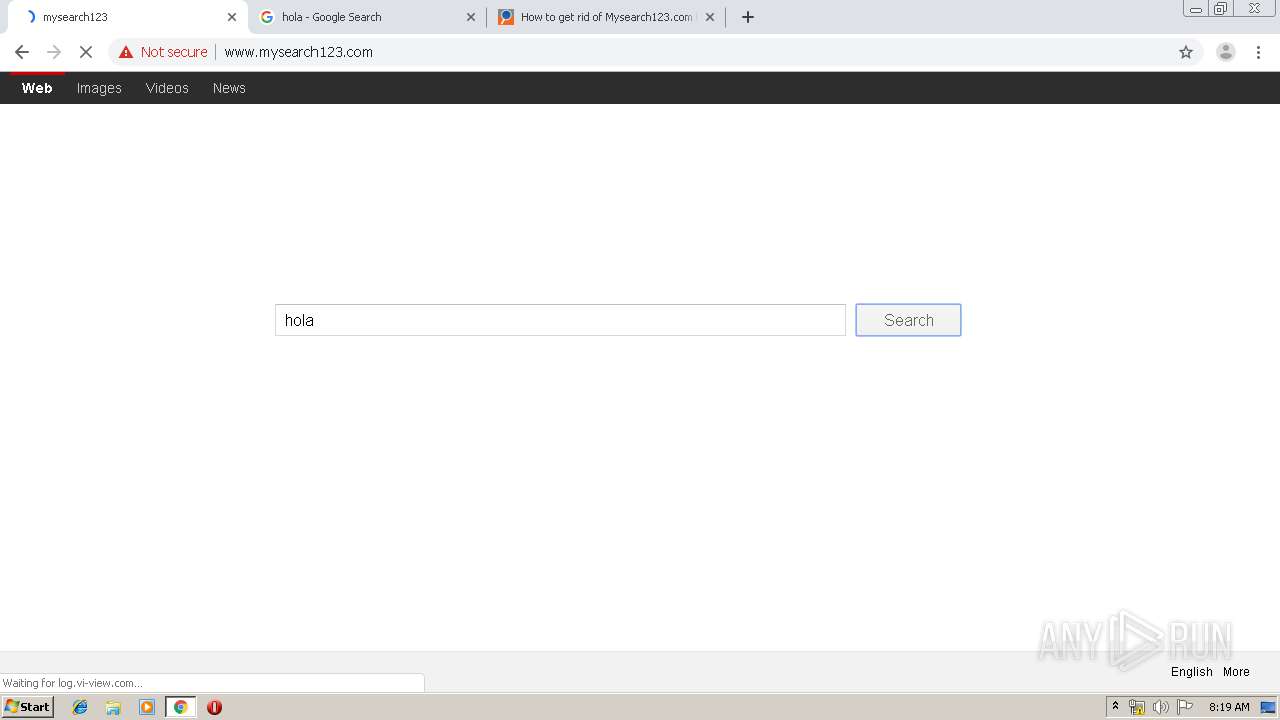The image size is (1280, 720).
Task: Click the search box containing hola
Action: tap(560, 320)
